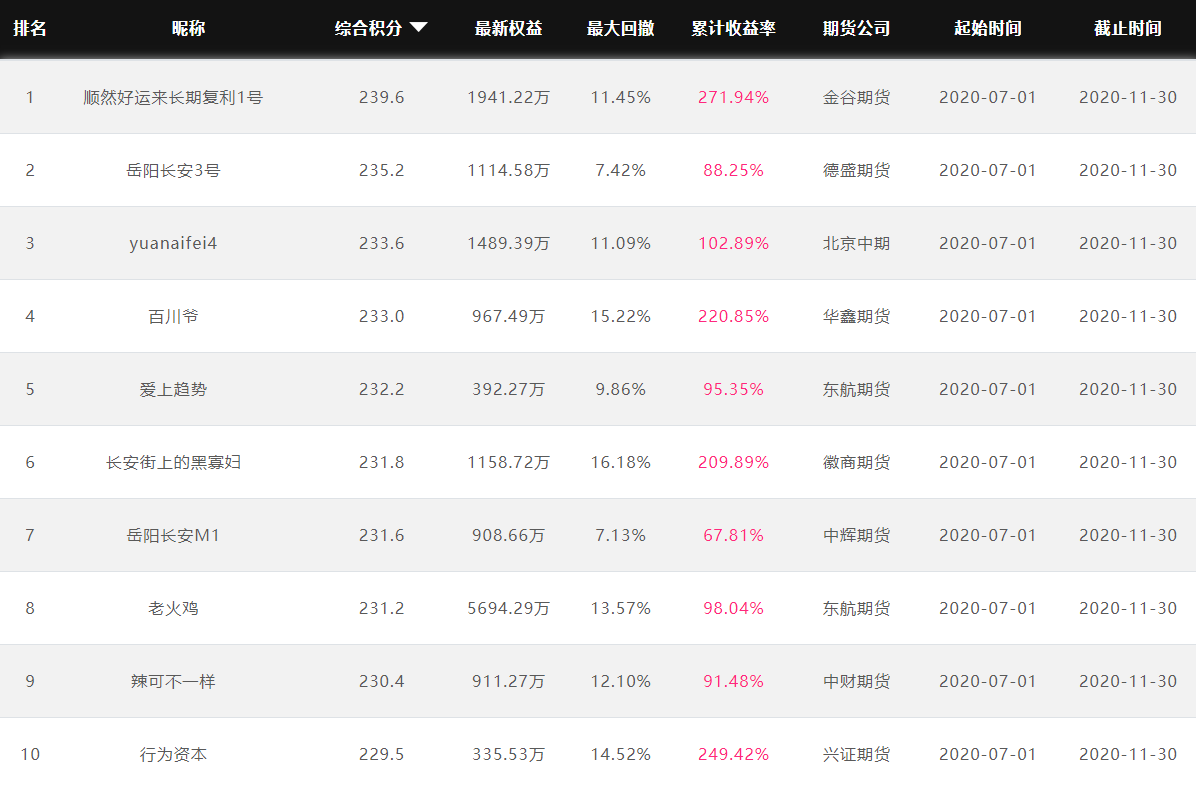
Task: Click the 最新权益 column header
Action: (508, 28)
